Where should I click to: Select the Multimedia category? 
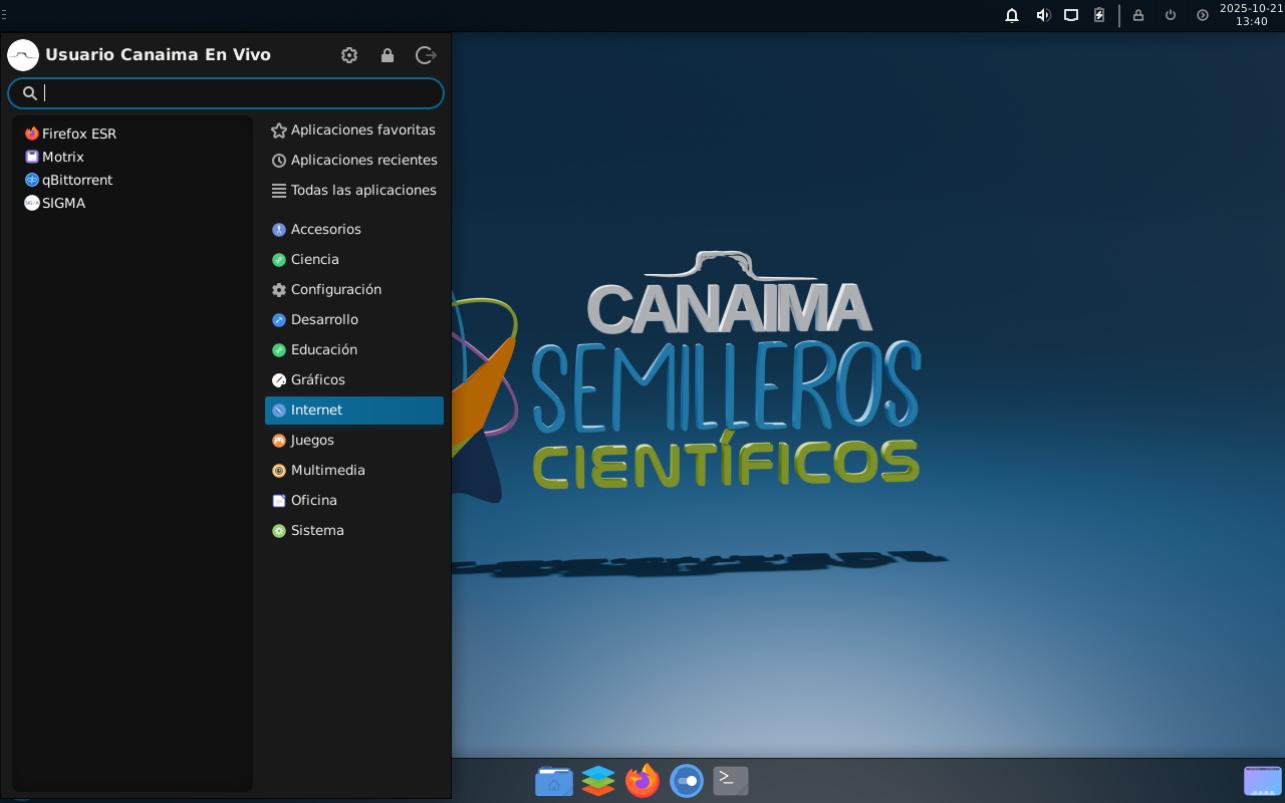point(327,470)
